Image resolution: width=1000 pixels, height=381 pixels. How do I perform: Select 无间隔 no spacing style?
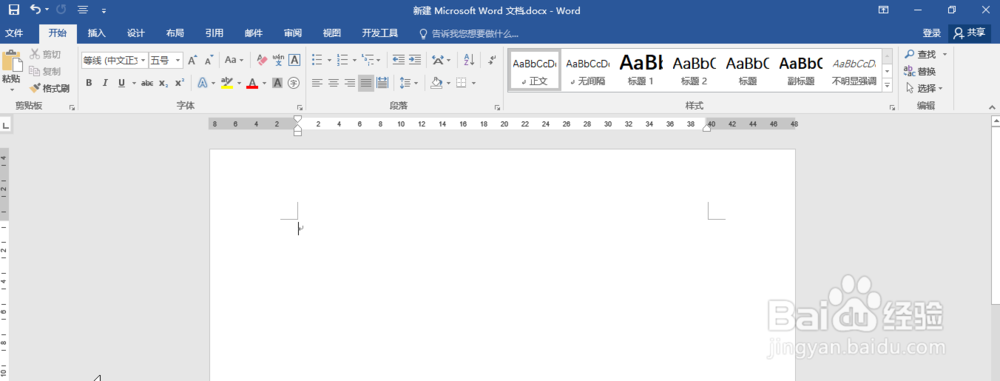click(x=587, y=70)
